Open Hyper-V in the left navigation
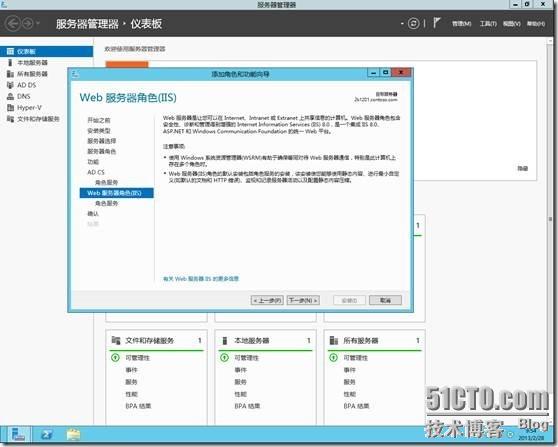 (x=30, y=107)
